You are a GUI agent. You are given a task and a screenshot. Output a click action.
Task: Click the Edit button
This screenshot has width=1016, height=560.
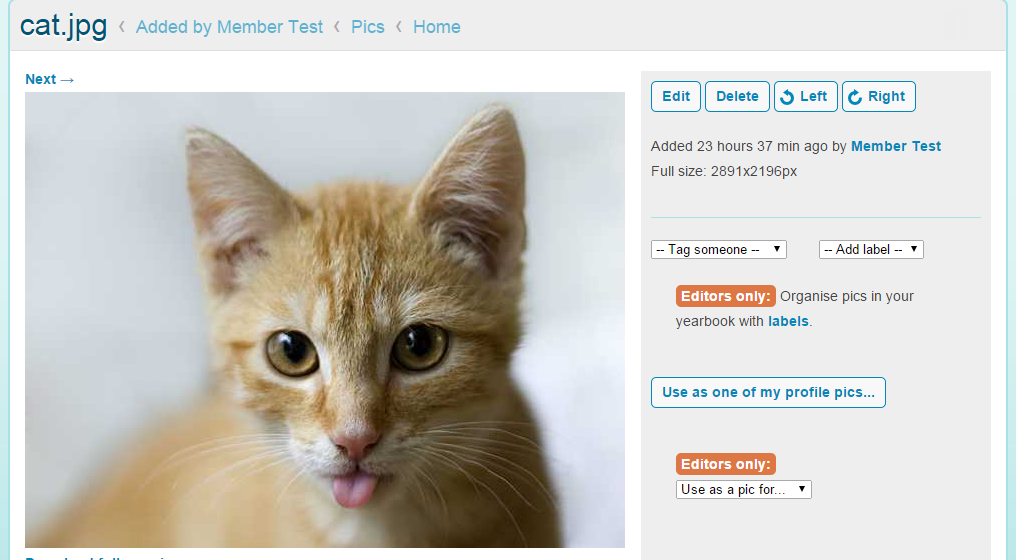(x=676, y=97)
